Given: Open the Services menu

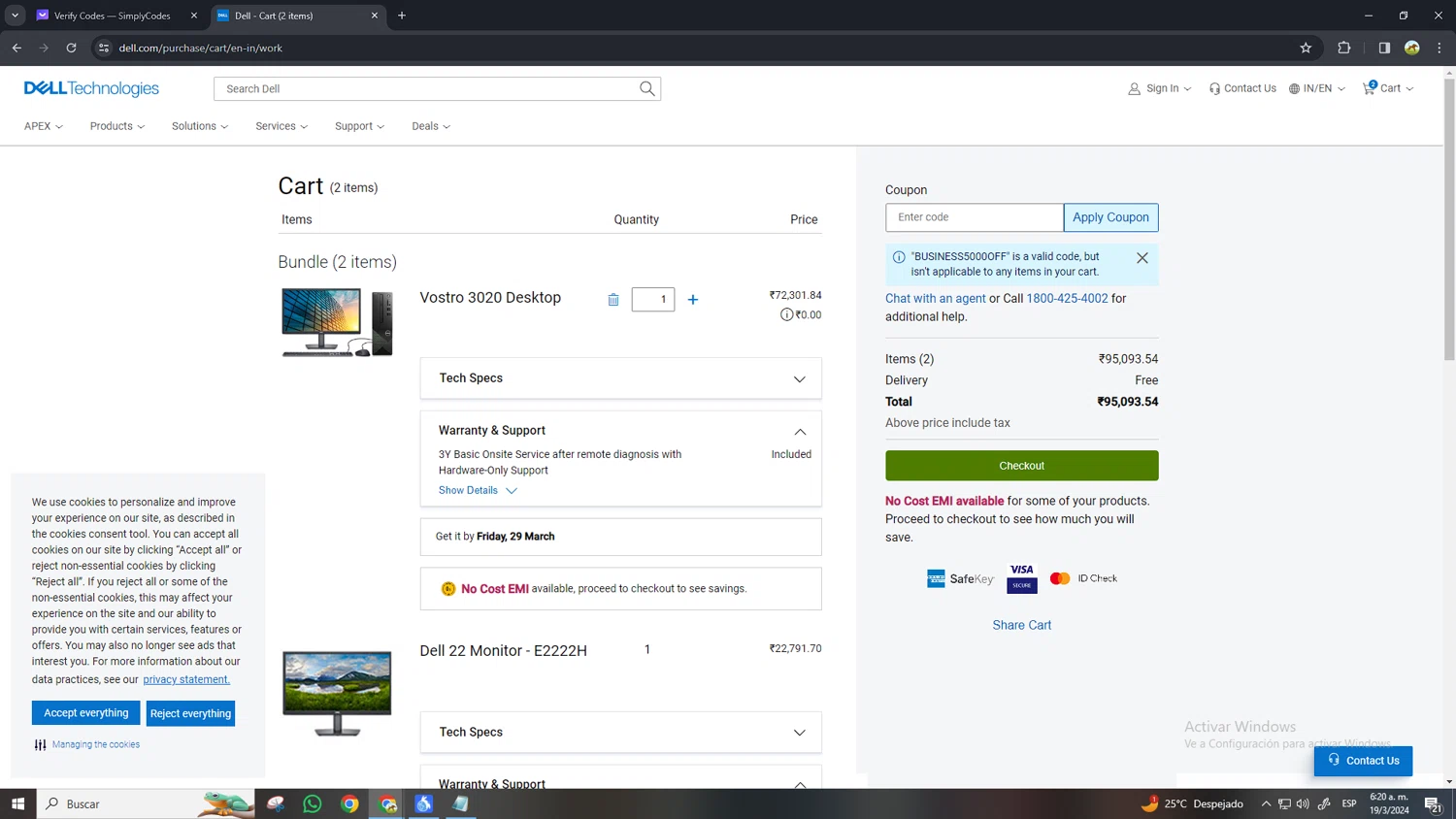Looking at the screenshot, I should (x=281, y=126).
